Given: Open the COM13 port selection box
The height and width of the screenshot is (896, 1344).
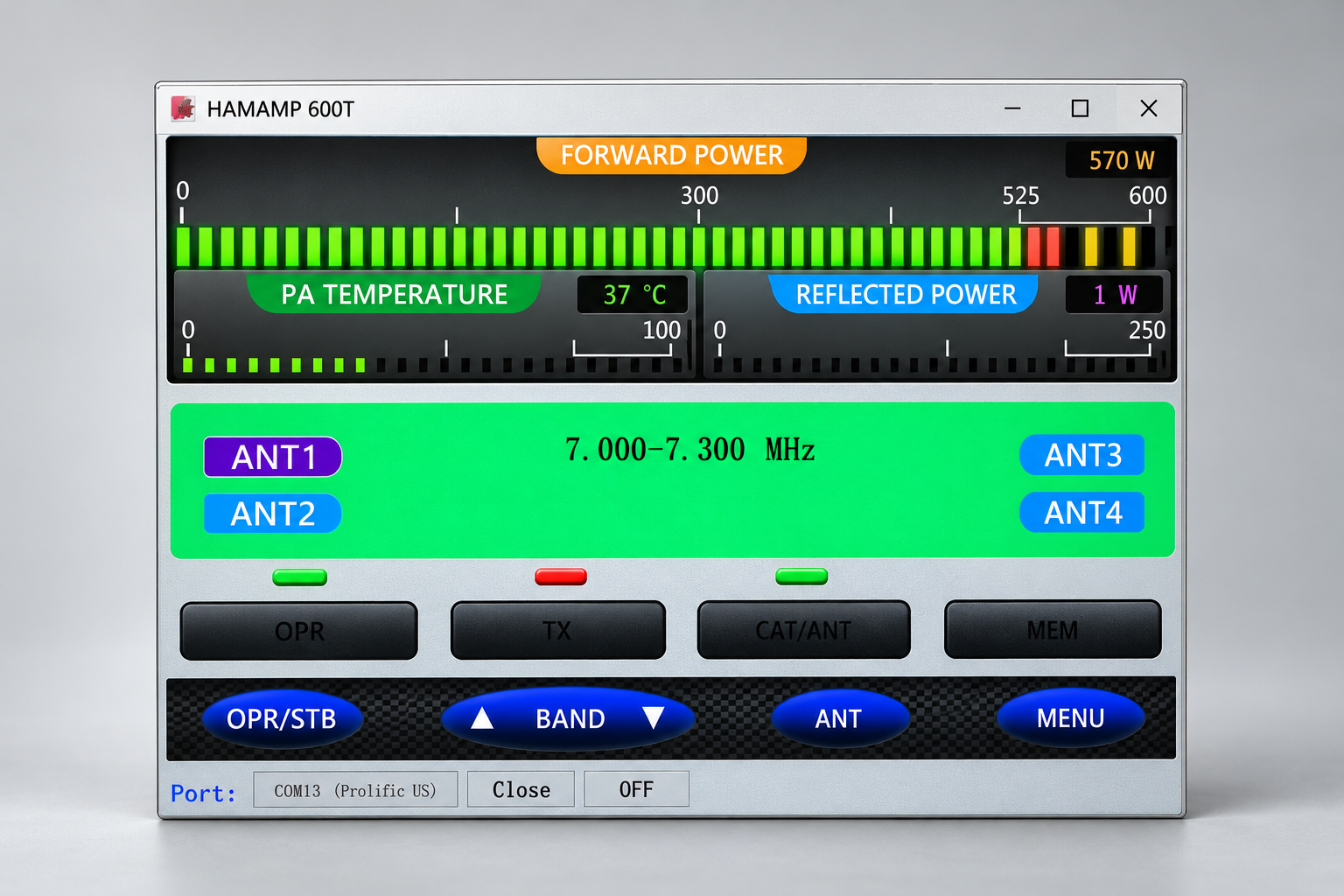Looking at the screenshot, I should pos(355,789).
